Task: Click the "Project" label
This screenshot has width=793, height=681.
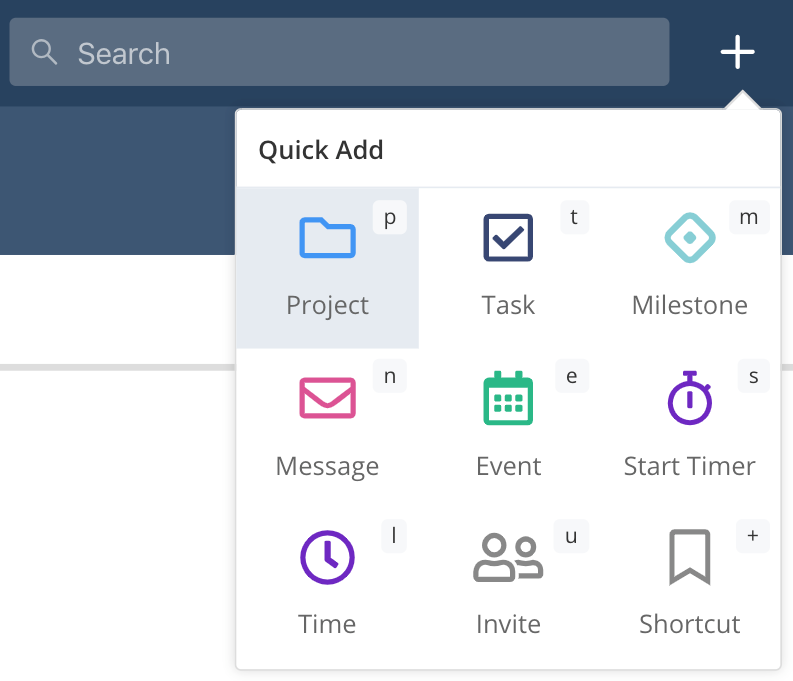Action: tap(327, 305)
